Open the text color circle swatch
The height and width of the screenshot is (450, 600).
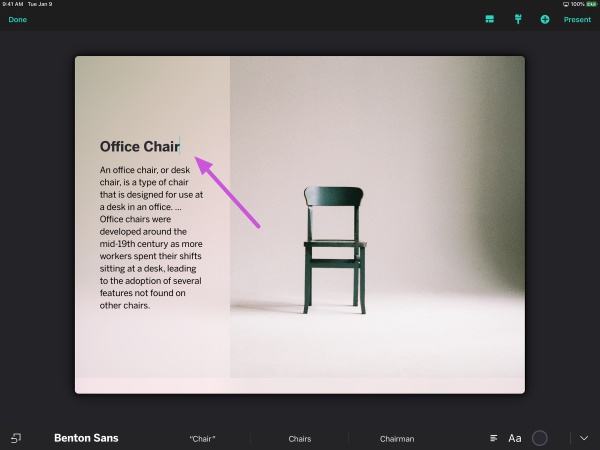pos(540,438)
